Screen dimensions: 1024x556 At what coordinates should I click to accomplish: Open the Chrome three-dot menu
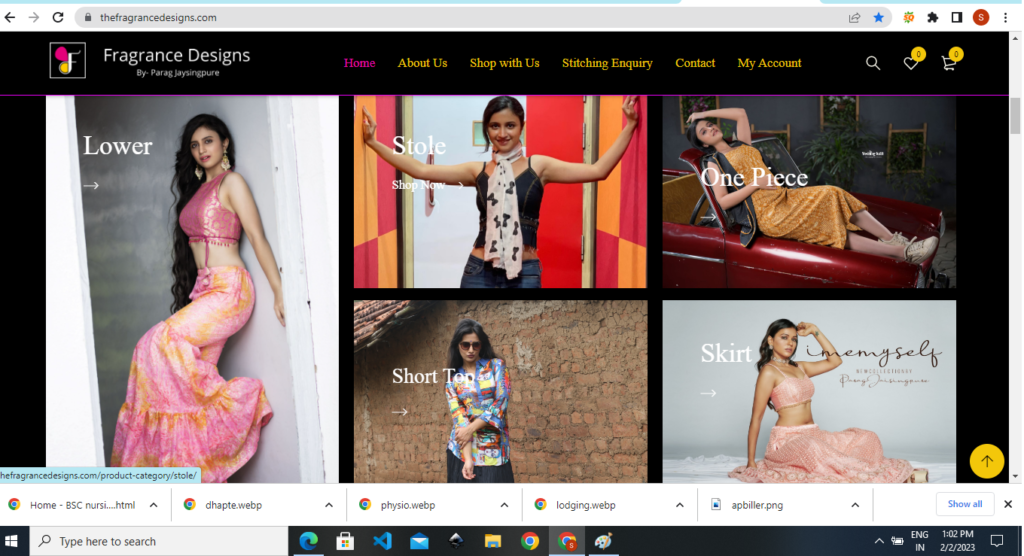click(x=1006, y=18)
